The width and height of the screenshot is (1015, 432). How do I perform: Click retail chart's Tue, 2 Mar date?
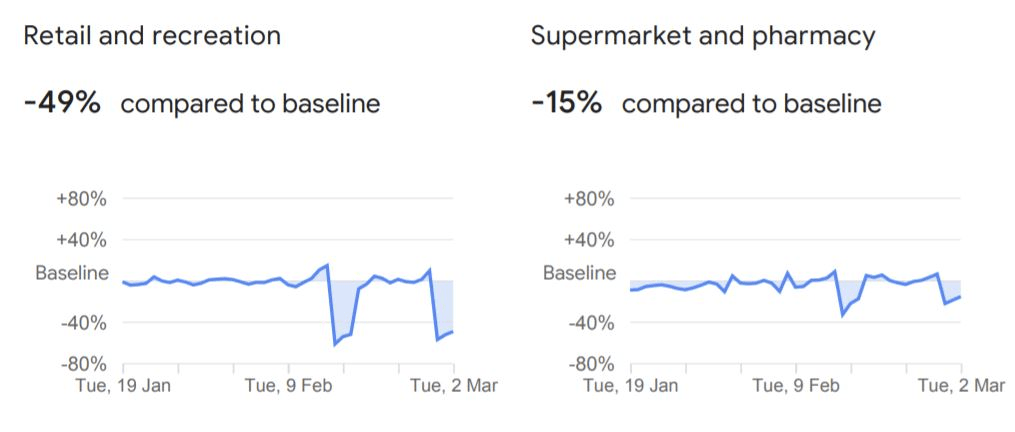click(452, 385)
